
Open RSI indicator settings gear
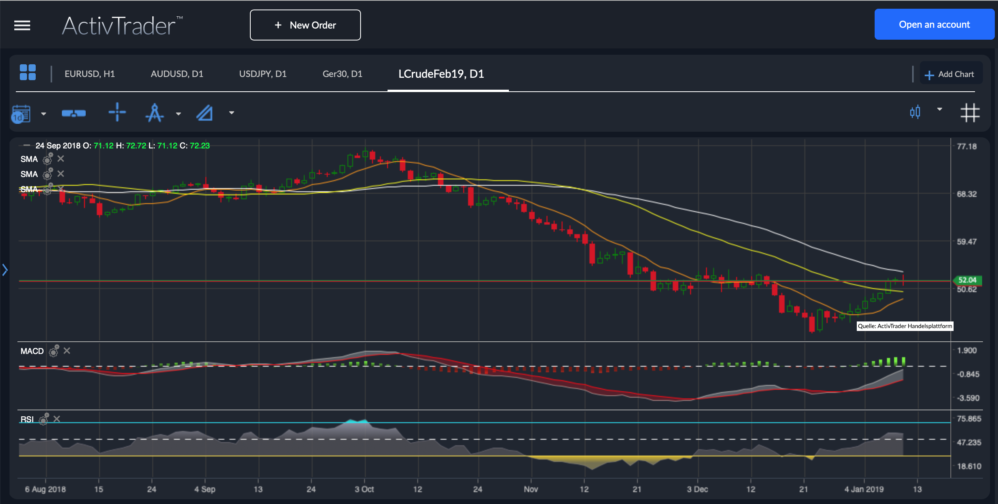44,419
